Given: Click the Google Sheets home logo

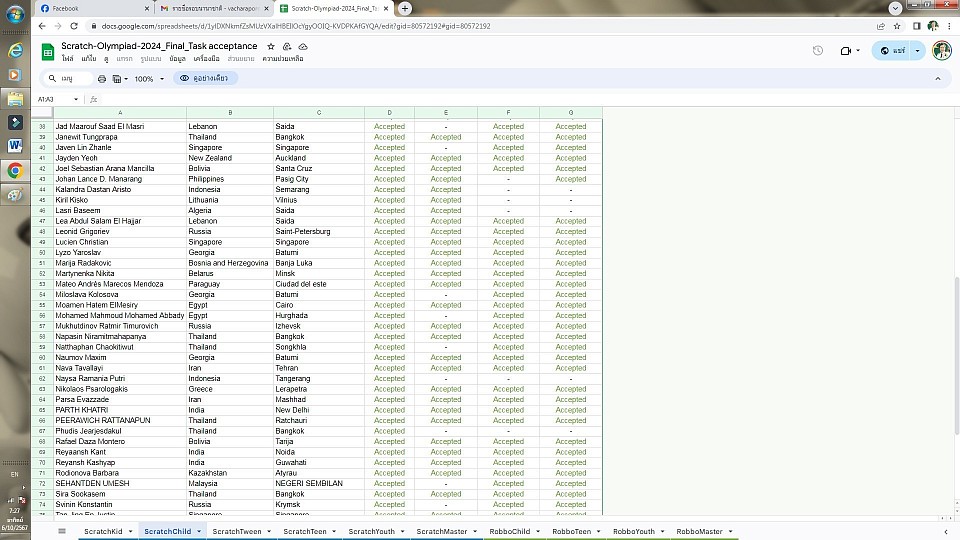Looking at the screenshot, I should pyautogui.click(x=47, y=52).
